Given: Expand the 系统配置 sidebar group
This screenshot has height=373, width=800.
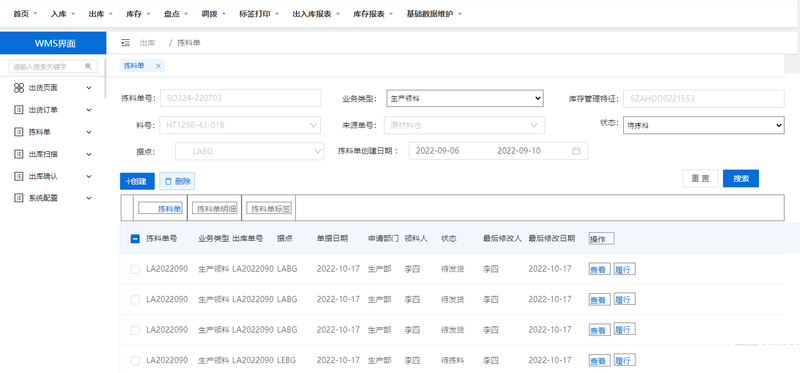Looking at the screenshot, I should coord(89,198).
